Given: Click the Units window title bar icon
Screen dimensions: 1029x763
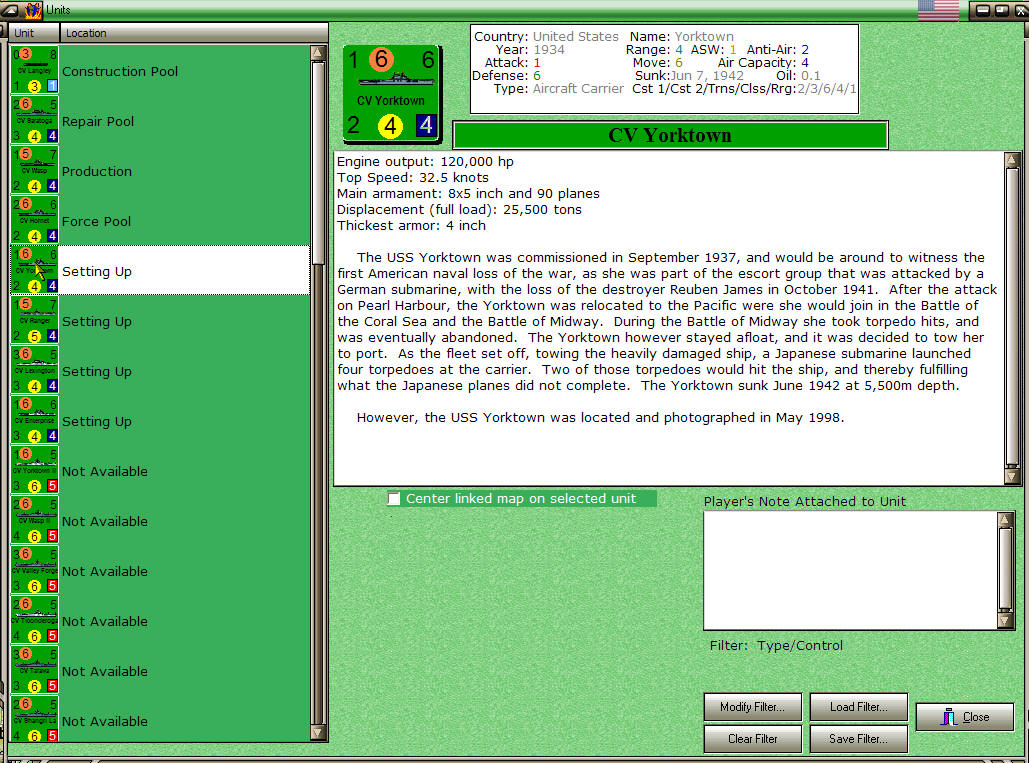Looking at the screenshot, I should click(x=32, y=10).
